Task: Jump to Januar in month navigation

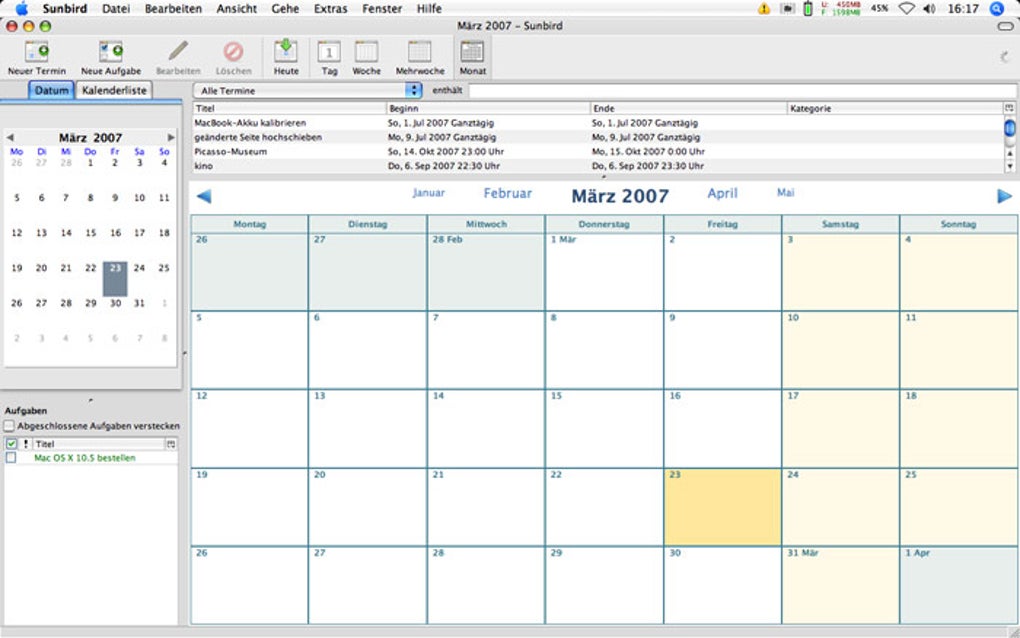Action: coord(428,193)
